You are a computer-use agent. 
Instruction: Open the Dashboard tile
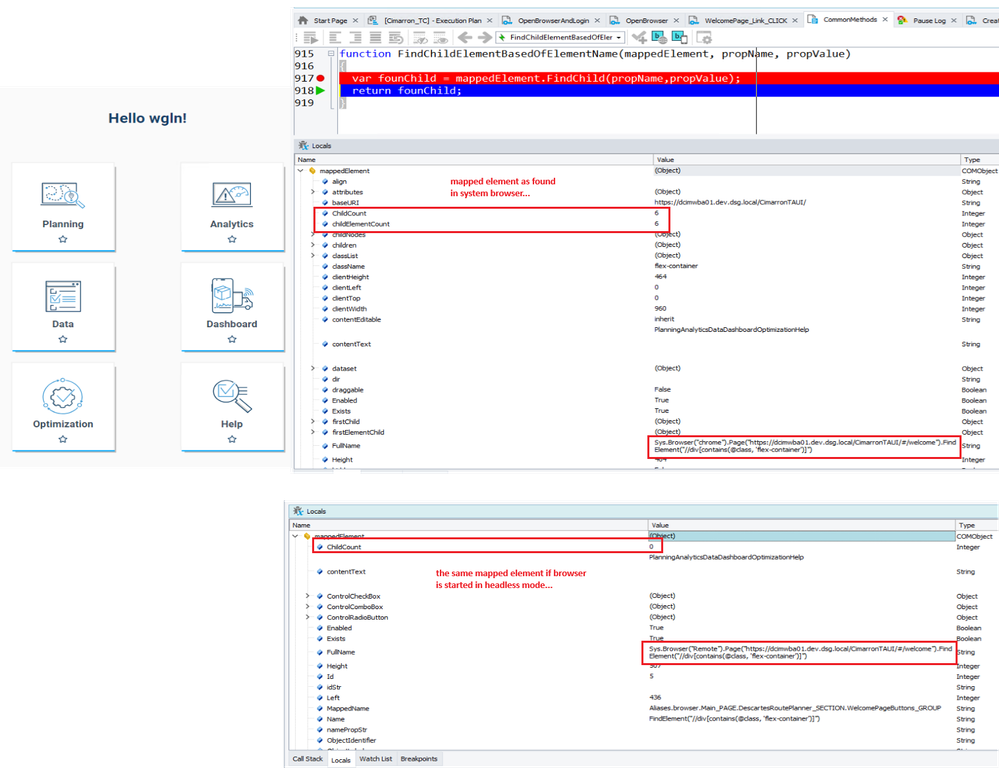[x=233, y=307]
